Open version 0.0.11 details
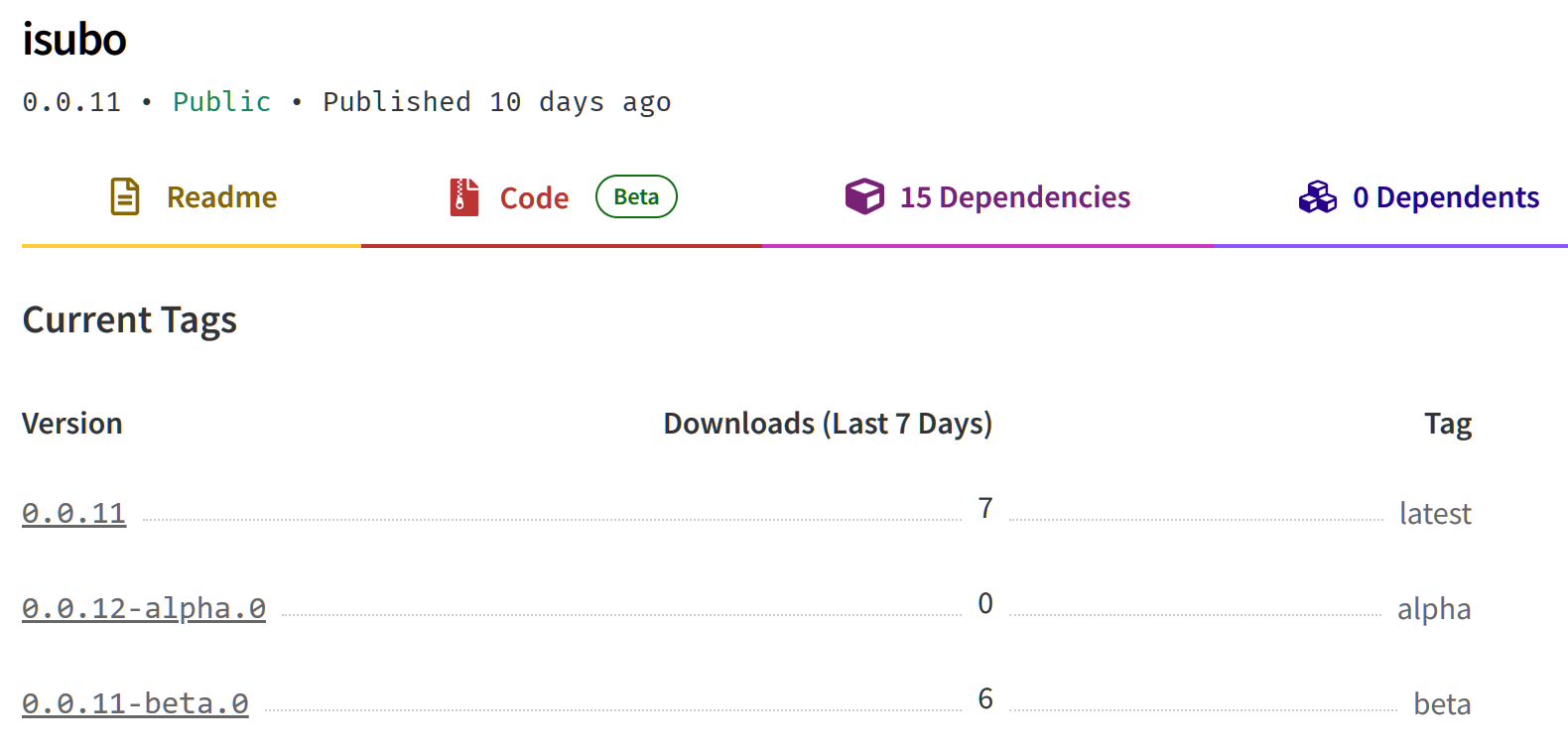Screen dimensions: 1568x751 point(73,513)
